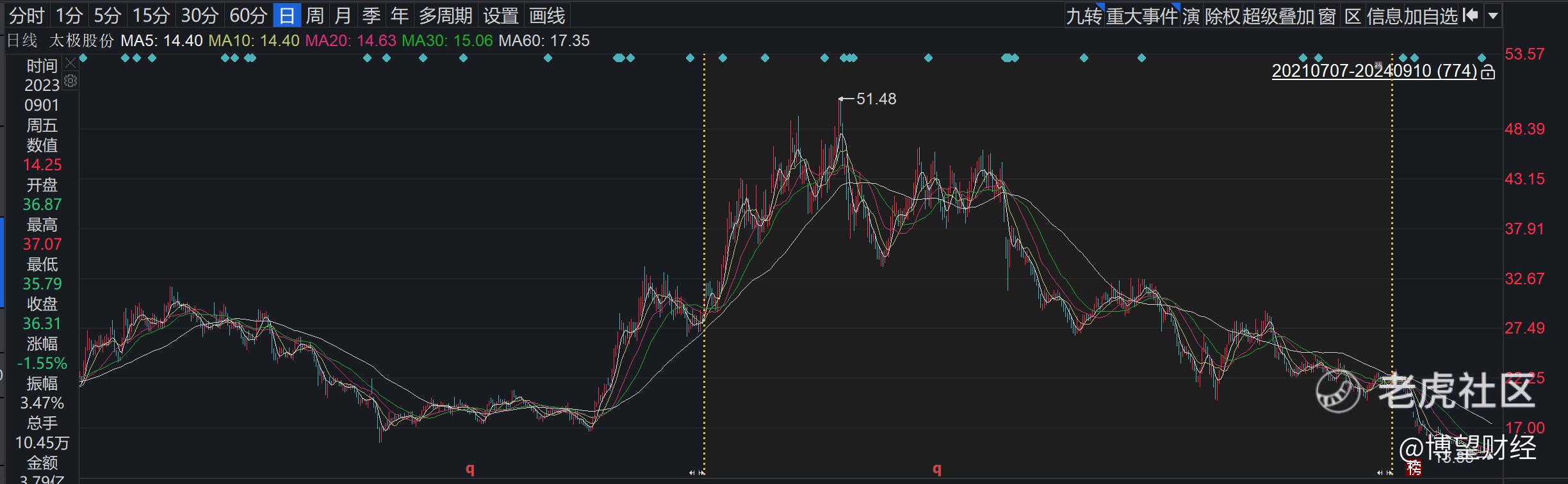1568x484 pixels.
Task: Expand the top-right toolbar dropdown arrow
Action: point(1493,15)
